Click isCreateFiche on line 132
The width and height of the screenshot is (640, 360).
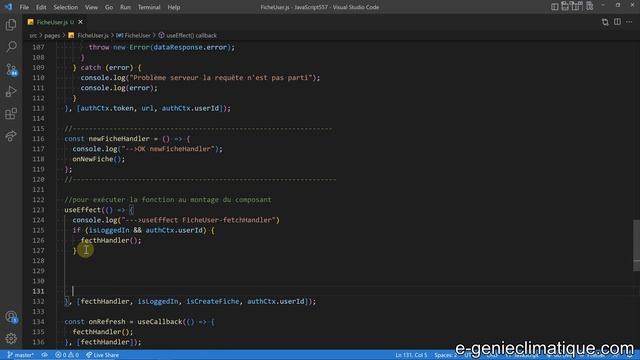pyautogui.click(x=213, y=301)
